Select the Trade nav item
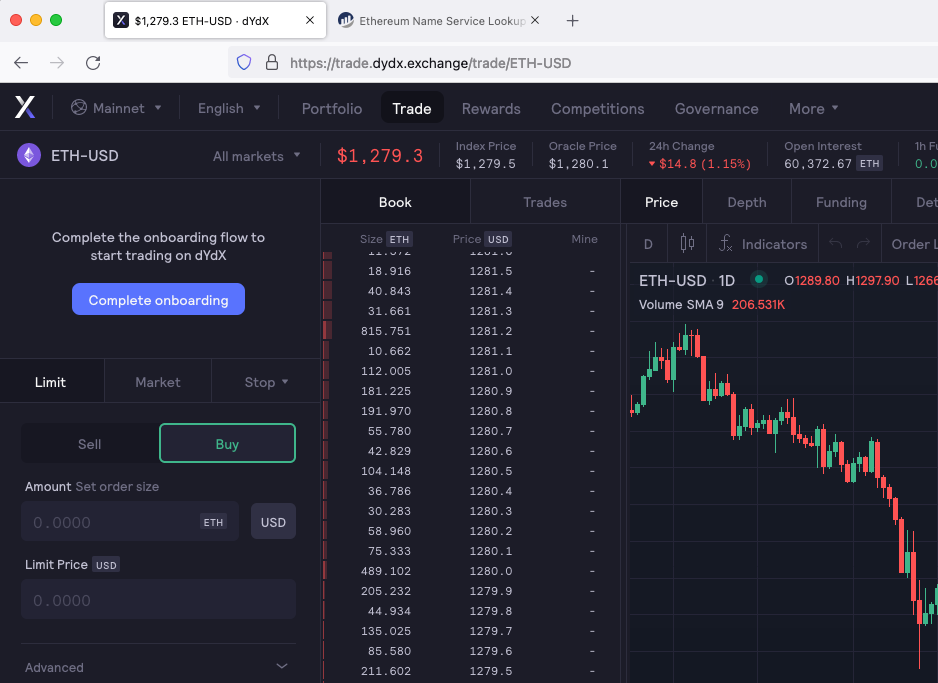This screenshot has width=938, height=683. point(412,108)
